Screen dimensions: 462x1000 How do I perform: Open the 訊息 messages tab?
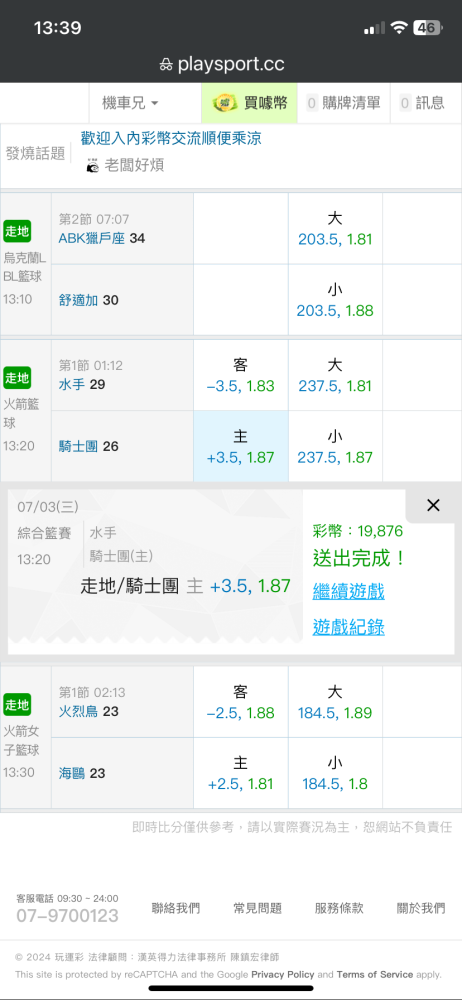pyautogui.click(x=422, y=103)
